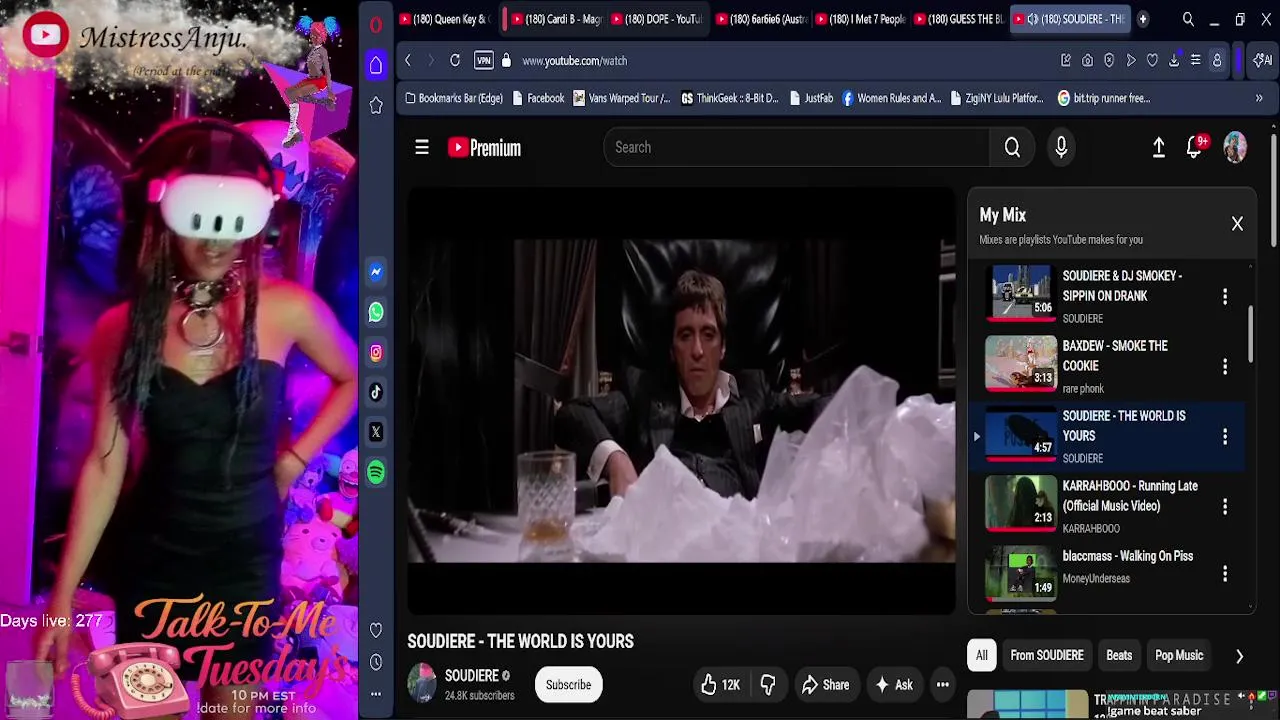Image resolution: width=1280 pixels, height=720 pixels.
Task: Open the browser profile icon in toolbar
Action: coord(1217,61)
